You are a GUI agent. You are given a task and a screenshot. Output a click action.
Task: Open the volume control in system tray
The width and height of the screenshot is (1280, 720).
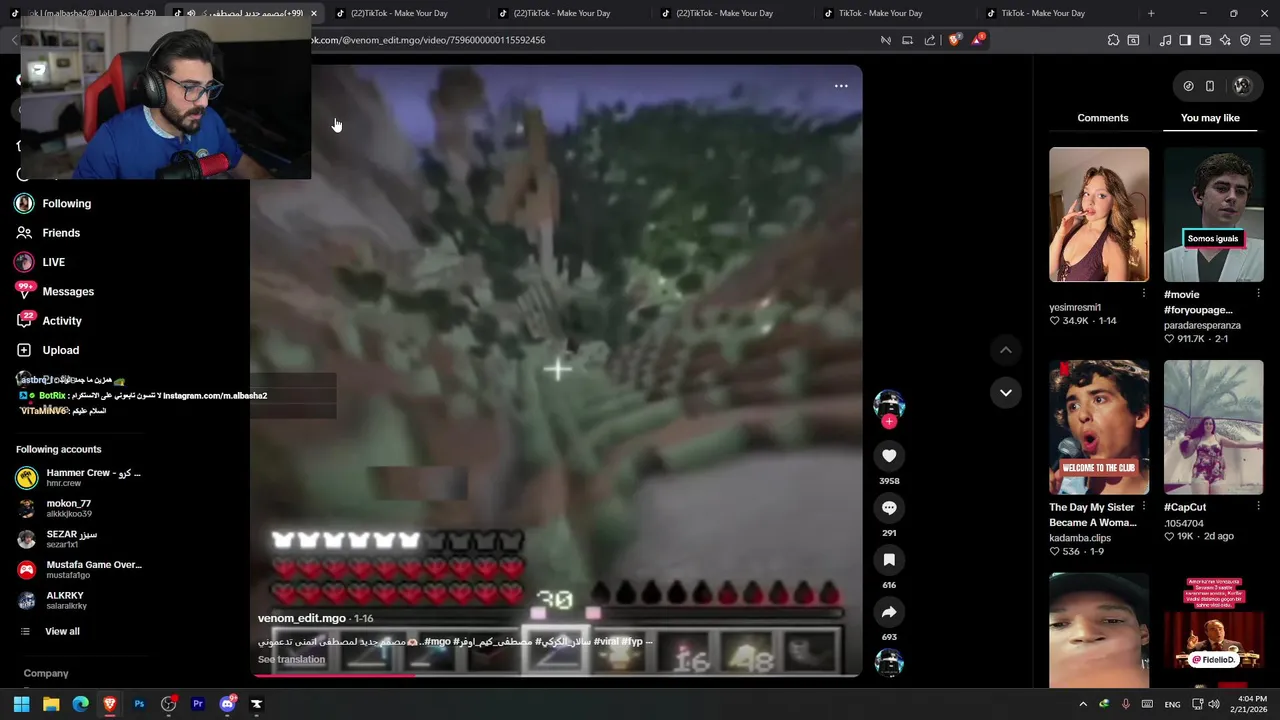[1213, 704]
